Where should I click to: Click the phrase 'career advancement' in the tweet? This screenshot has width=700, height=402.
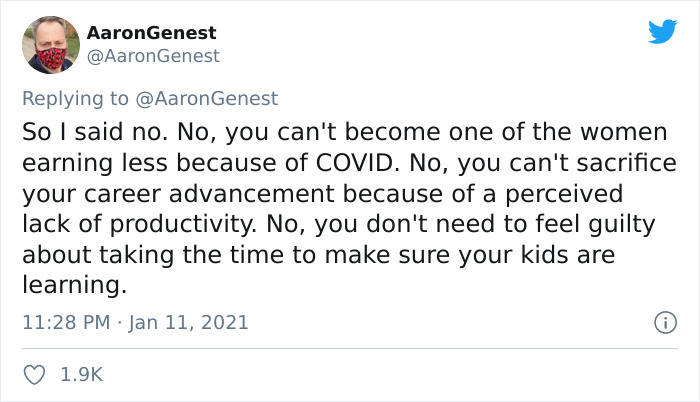click(209, 193)
